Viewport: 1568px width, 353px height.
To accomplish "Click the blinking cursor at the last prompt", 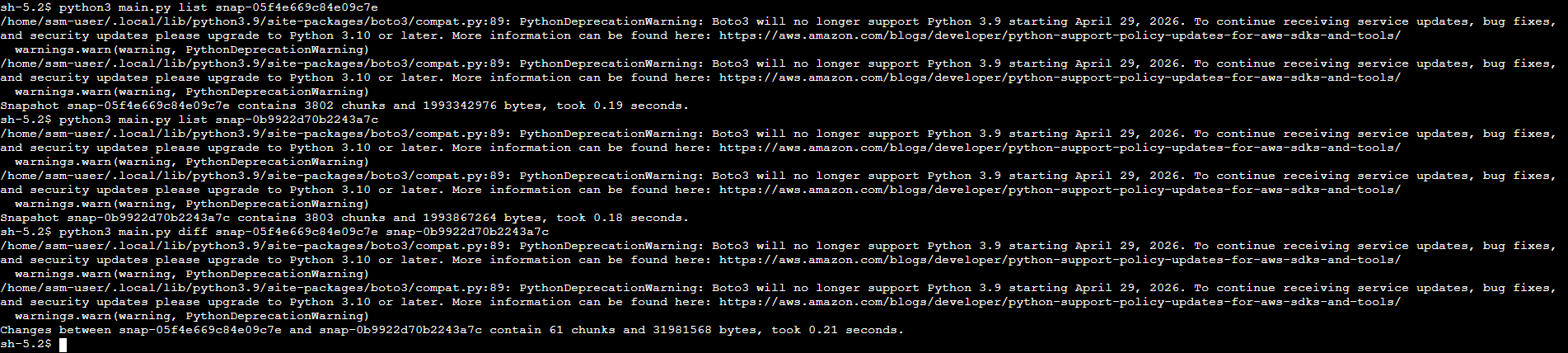I will (63, 344).
